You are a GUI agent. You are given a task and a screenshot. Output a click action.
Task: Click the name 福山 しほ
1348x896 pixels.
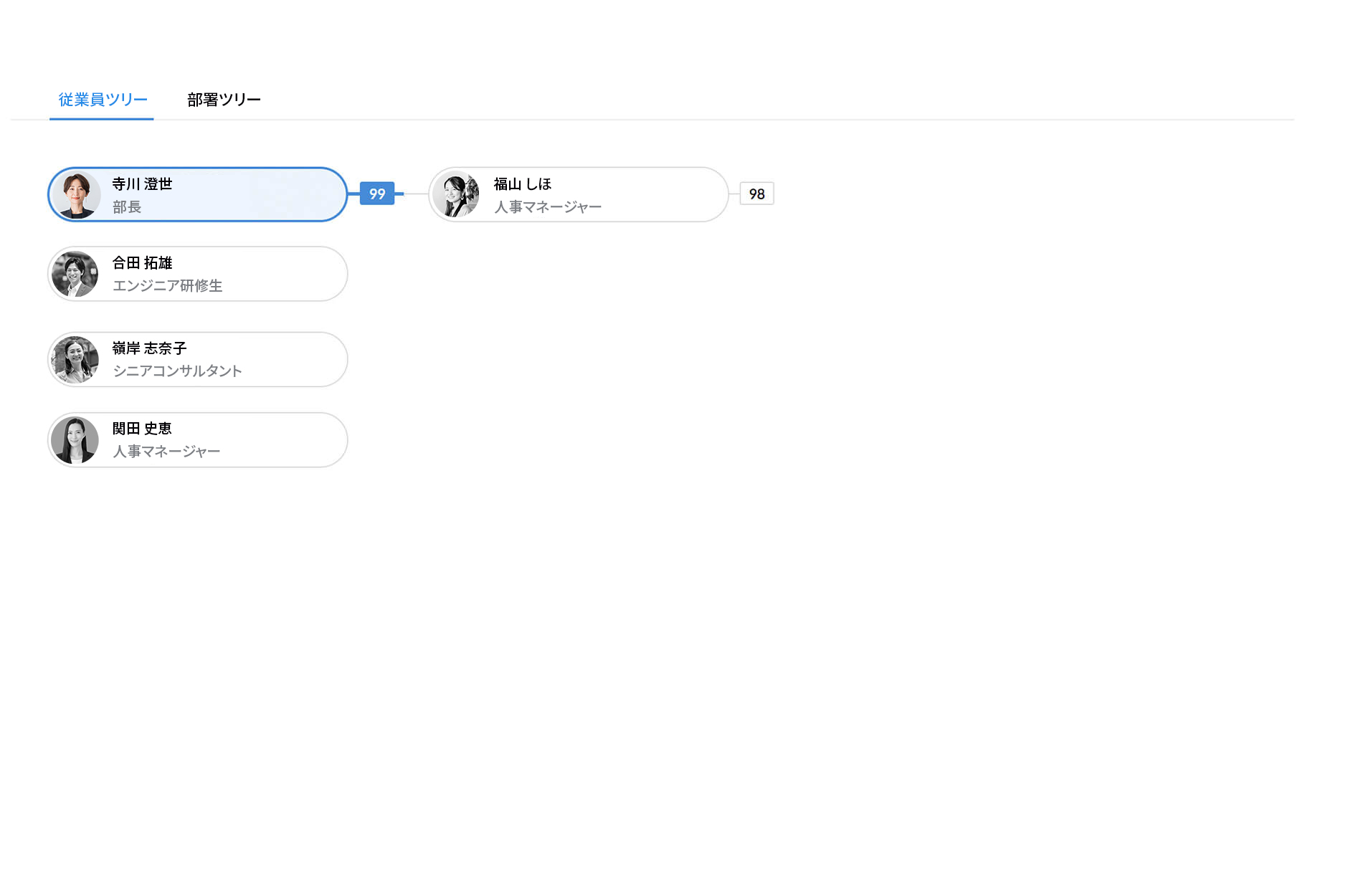[522, 184]
